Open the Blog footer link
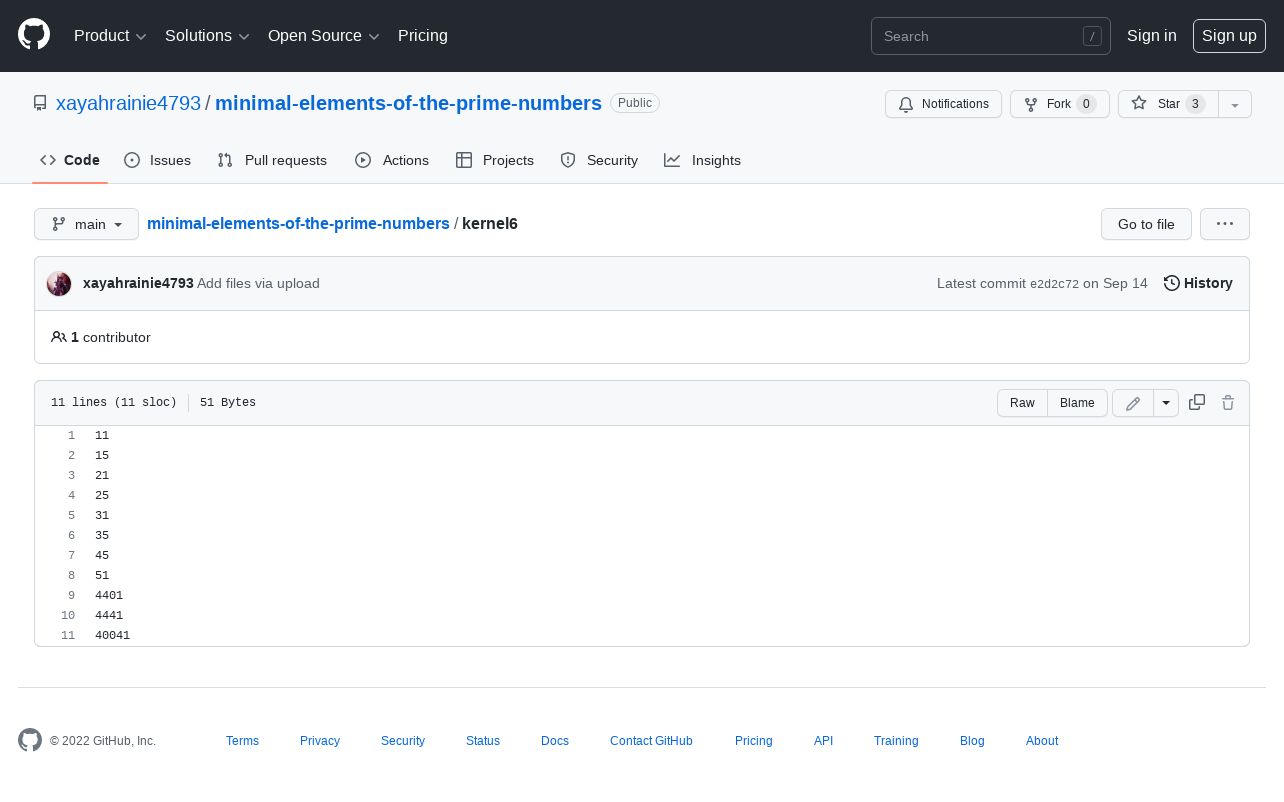 coord(972,741)
